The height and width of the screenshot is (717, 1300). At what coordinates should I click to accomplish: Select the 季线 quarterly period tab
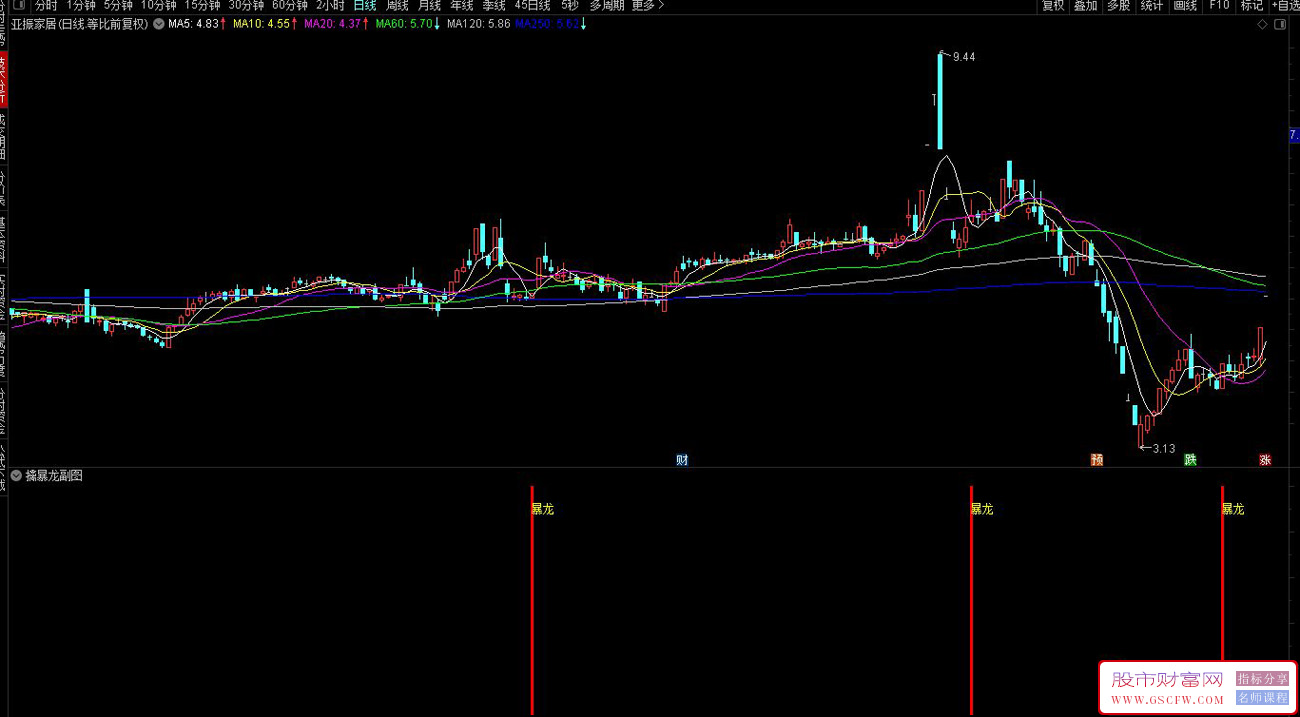494,5
